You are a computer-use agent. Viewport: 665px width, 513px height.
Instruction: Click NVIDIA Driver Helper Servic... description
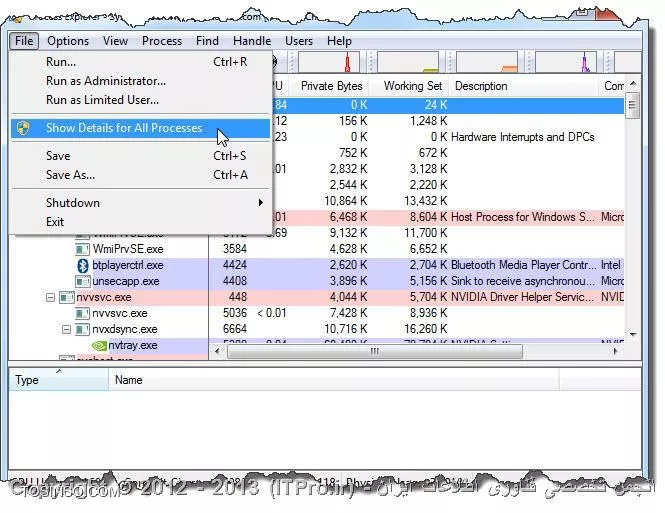pyautogui.click(x=522, y=297)
